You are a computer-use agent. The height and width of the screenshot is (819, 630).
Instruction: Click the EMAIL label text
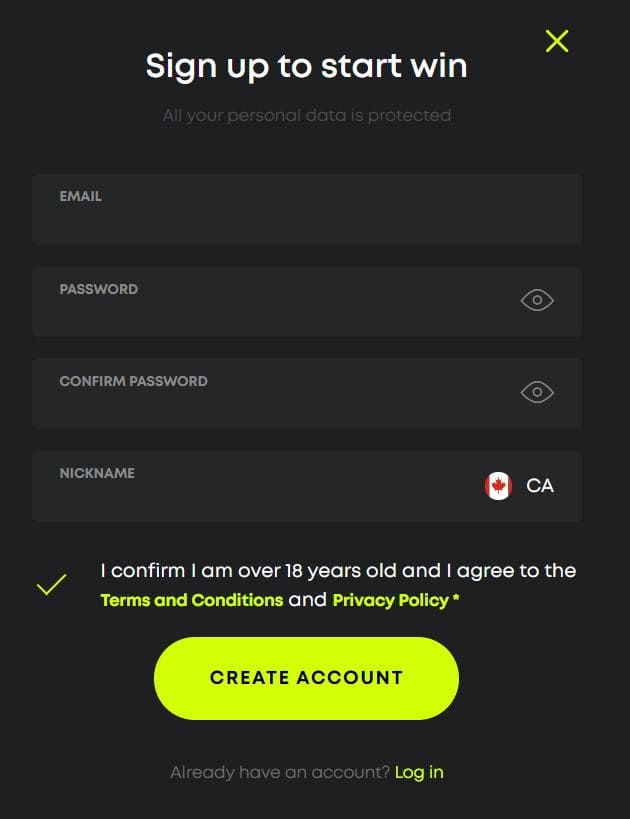pyautogui.click(x=80, y=196)
